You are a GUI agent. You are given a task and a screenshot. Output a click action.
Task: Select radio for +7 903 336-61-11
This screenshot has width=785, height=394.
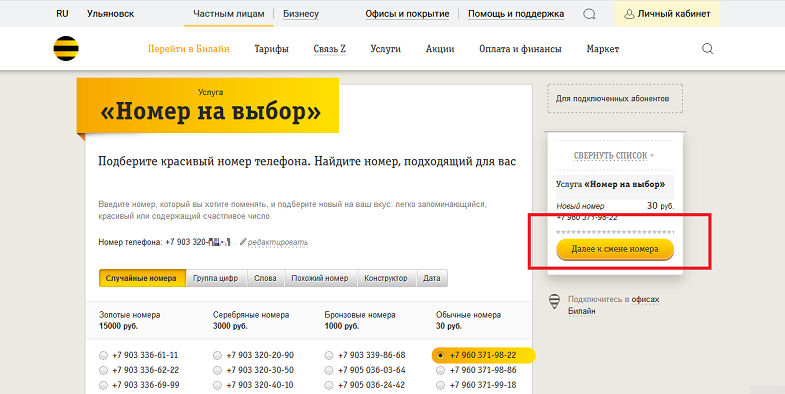coord(103,355)
